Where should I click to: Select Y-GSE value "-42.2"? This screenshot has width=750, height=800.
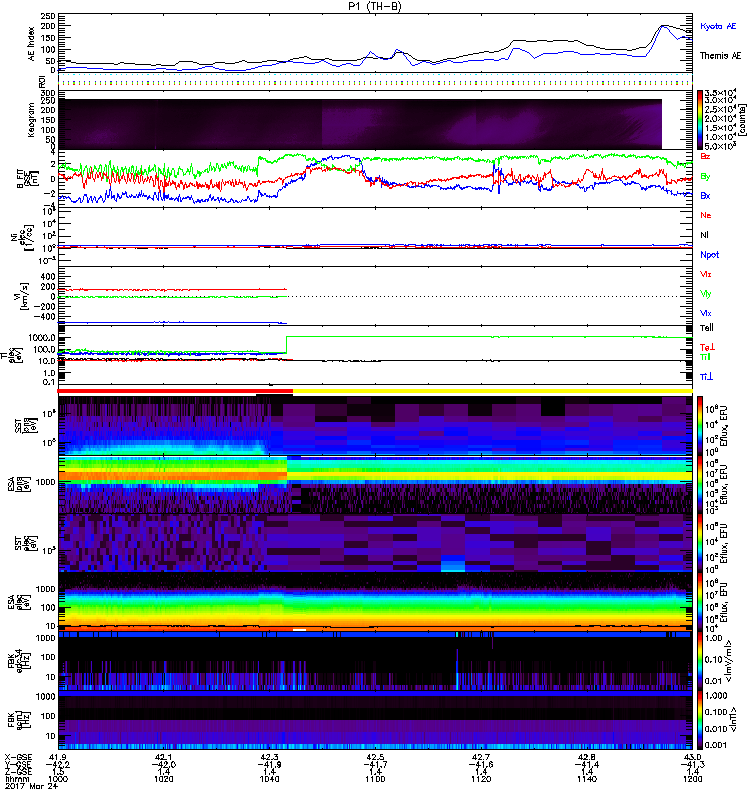(58, 765)
